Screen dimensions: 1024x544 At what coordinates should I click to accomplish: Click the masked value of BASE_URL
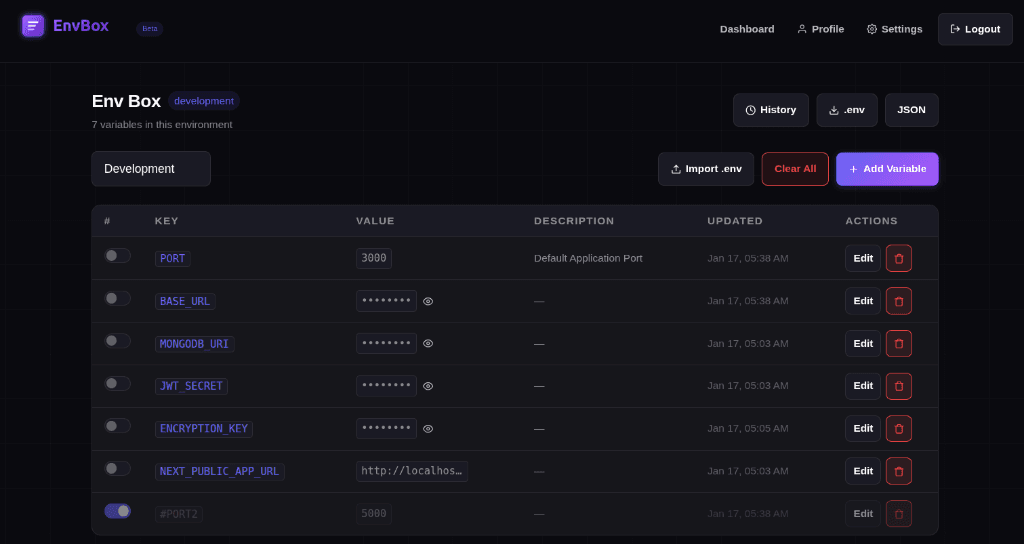(387, 301)
